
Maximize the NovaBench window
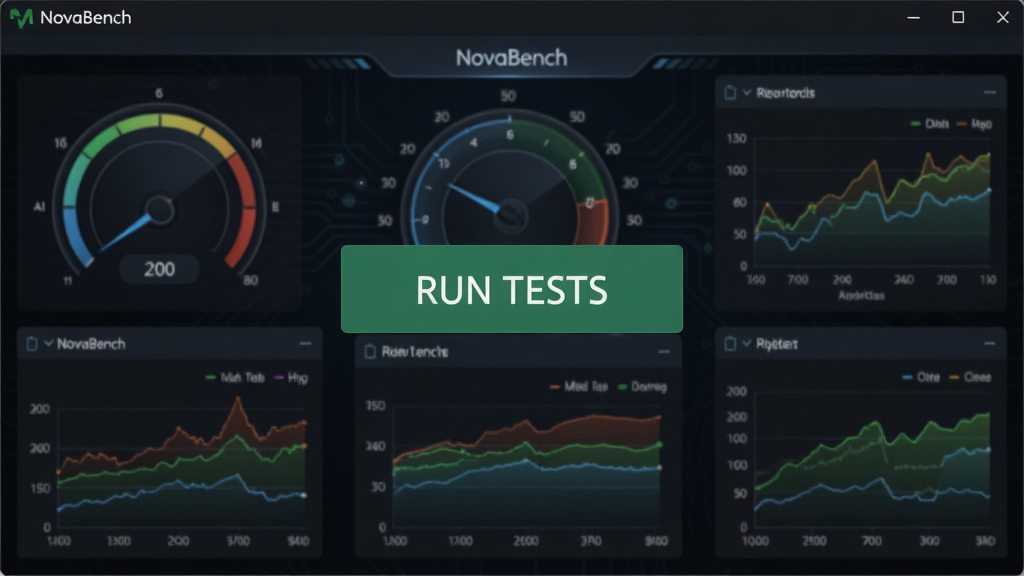958,18
